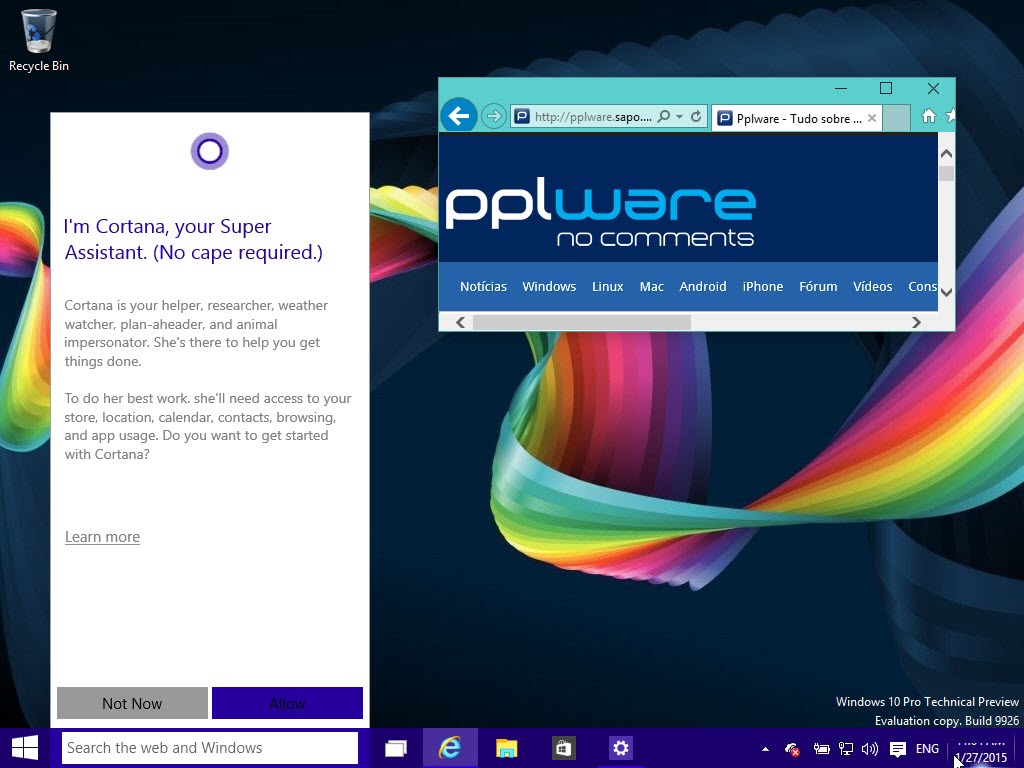1024x768 pixels.
Task: Click the Cortana circle logo
Action: tap(210, 152)
